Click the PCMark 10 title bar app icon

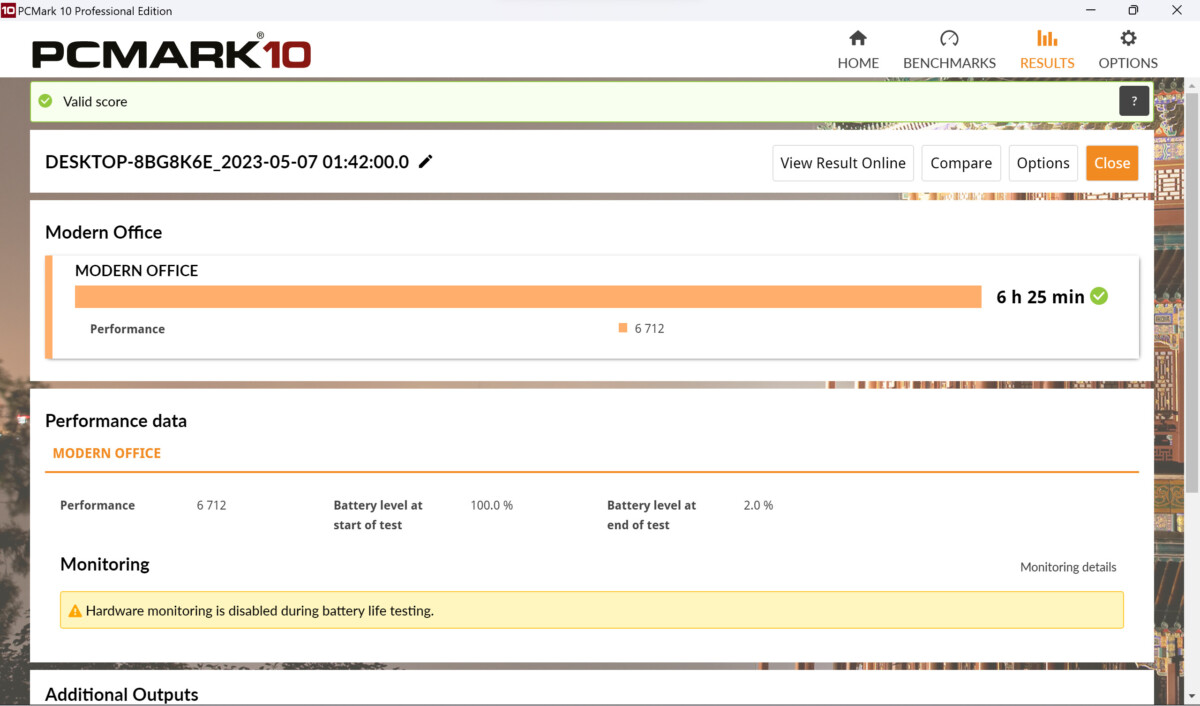[8, 10]
